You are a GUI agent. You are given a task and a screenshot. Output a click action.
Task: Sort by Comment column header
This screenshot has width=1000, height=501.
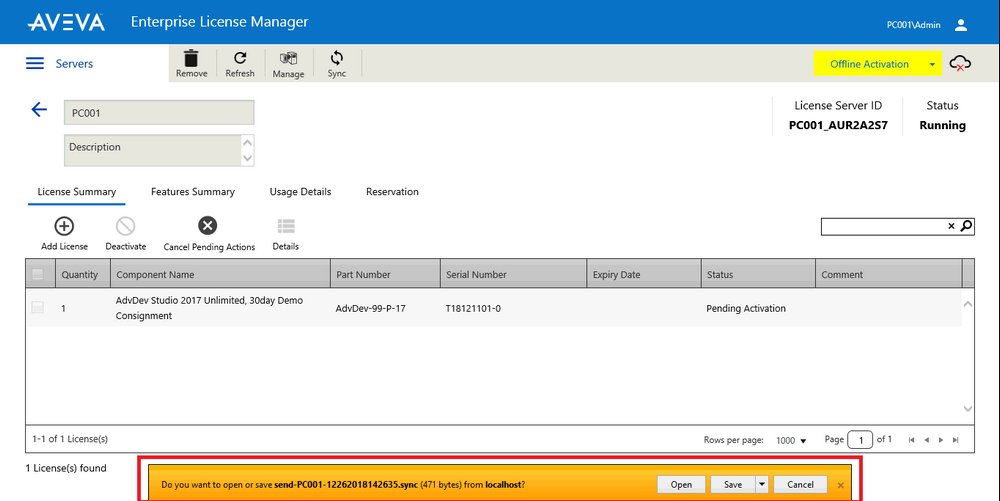coord(888,274)
